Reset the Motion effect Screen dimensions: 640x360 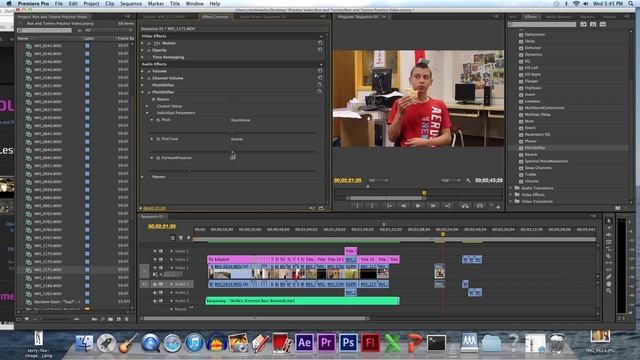(320, 43)
